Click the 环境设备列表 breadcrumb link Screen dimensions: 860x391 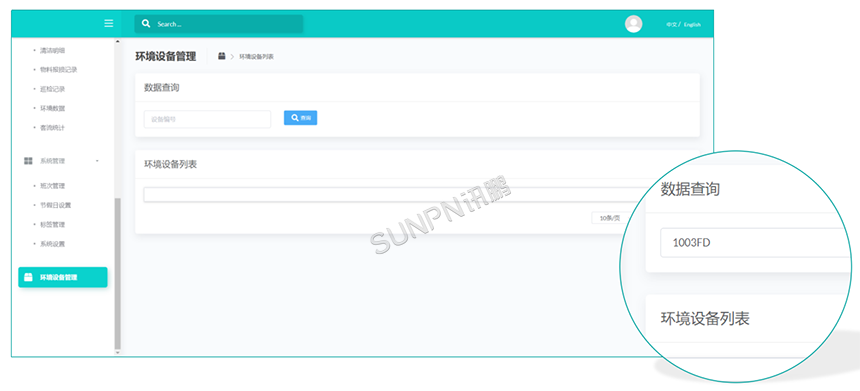click(256, 56)
